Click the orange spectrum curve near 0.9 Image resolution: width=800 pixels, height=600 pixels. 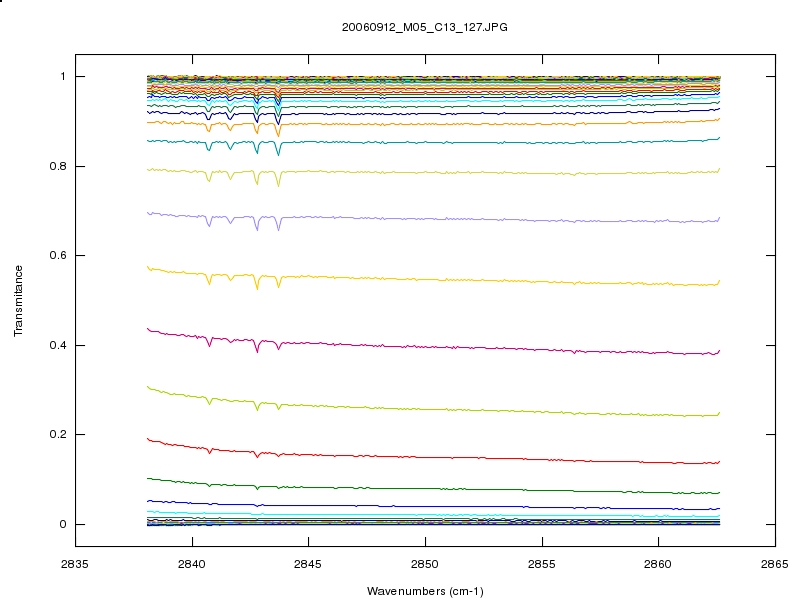click(x=434, y=124)
